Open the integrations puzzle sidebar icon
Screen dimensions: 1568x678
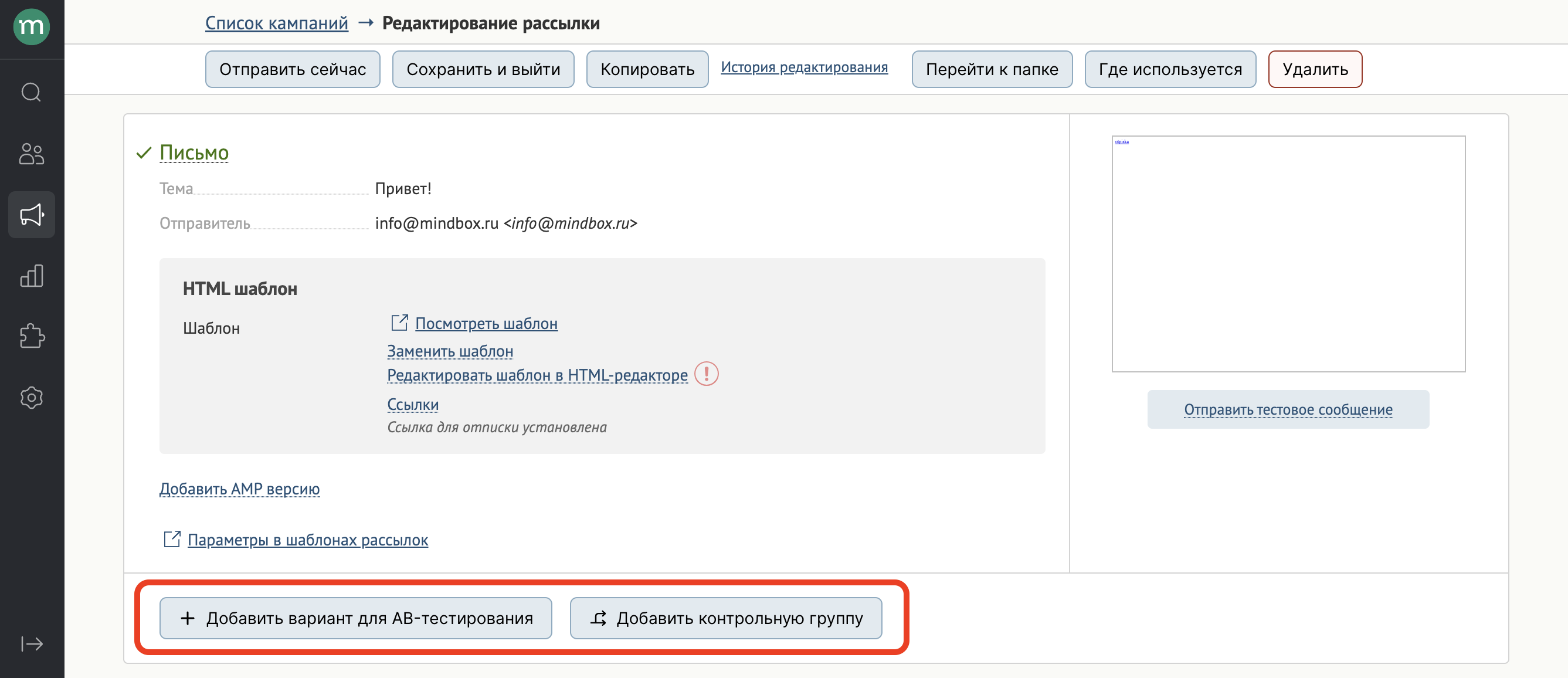click(x=32, y=336)
